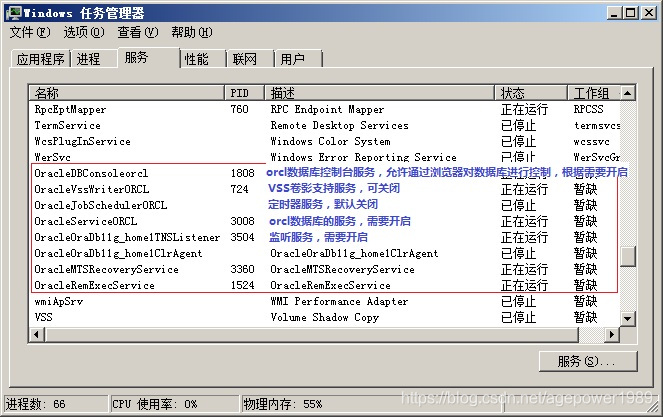
Task: Click the vertical scrollbar up arrow
Action: click(x=627, y=93)
